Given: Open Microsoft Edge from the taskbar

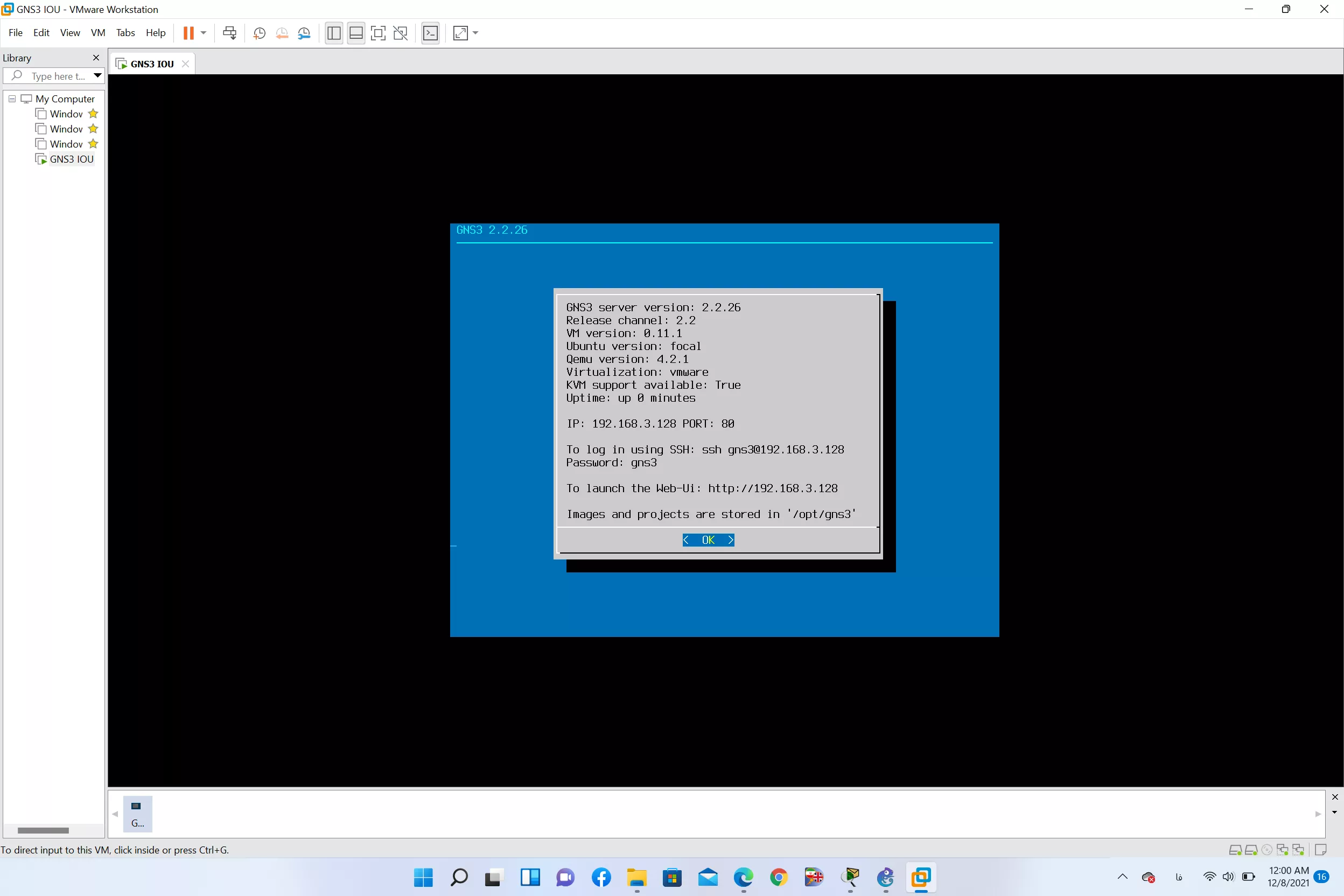Looking at the screenshot, I should click(744, 877).
